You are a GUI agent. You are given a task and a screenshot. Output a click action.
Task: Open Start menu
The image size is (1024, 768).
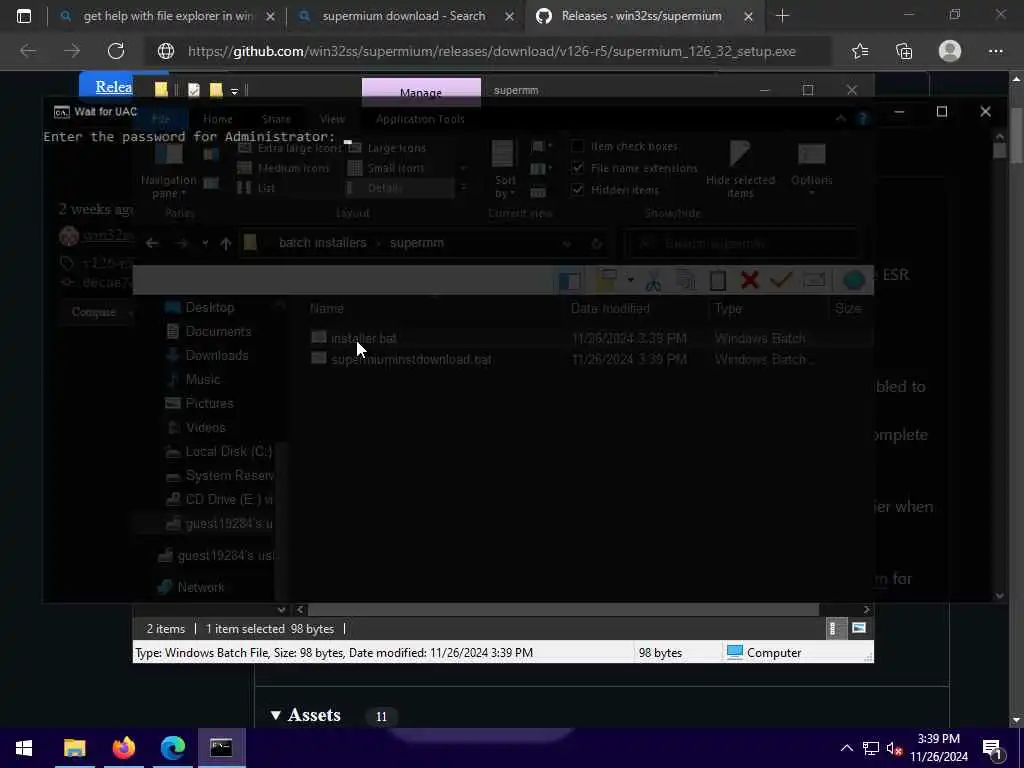point(24,748)
